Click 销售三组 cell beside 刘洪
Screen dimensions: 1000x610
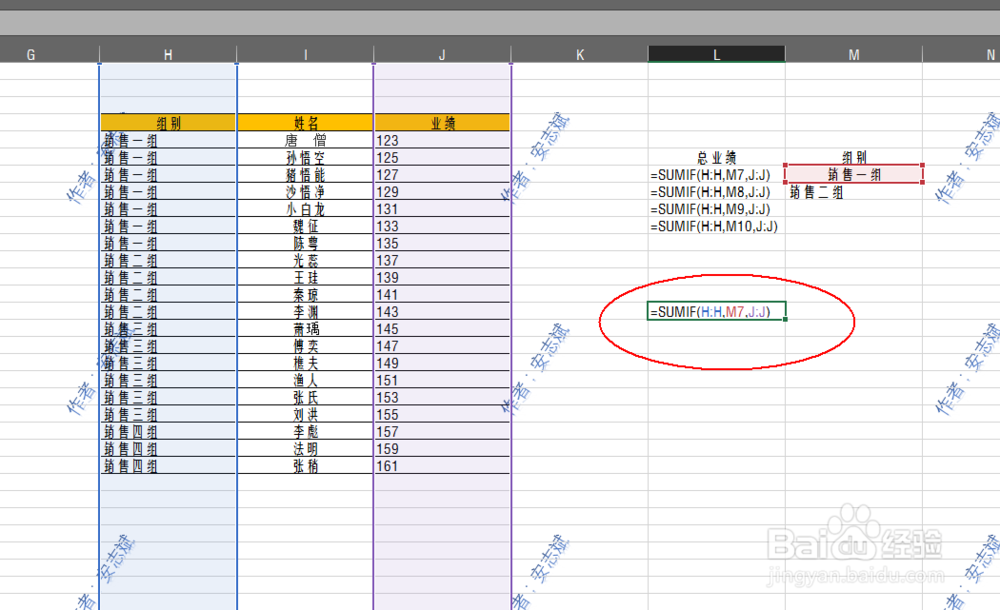click(x=168, y=415)
